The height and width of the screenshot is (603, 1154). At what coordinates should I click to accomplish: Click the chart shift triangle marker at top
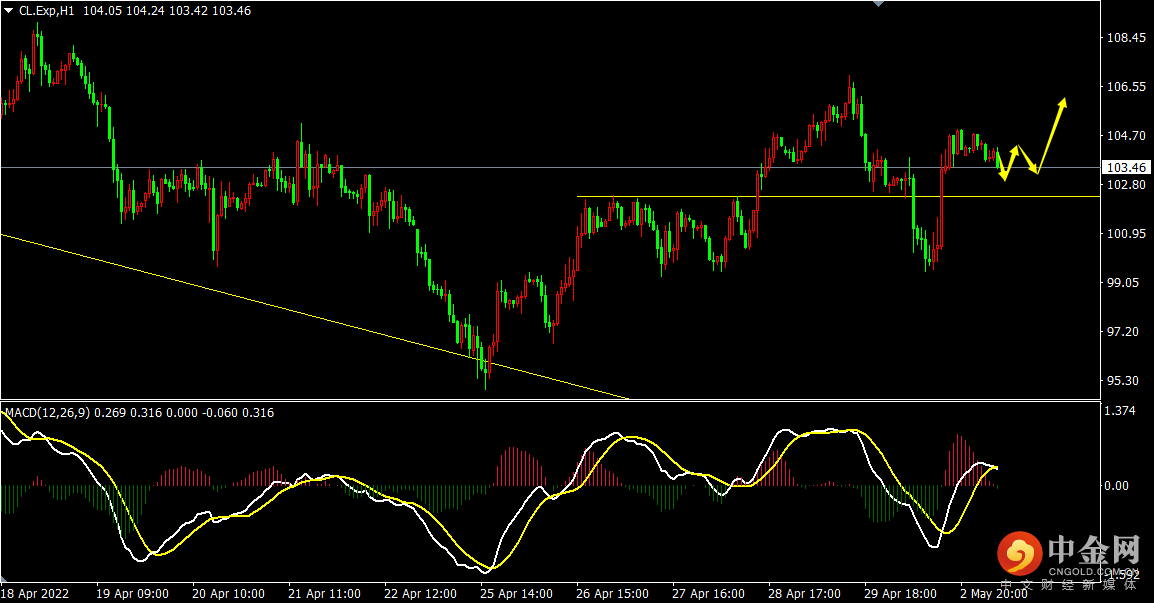point(878,4)
